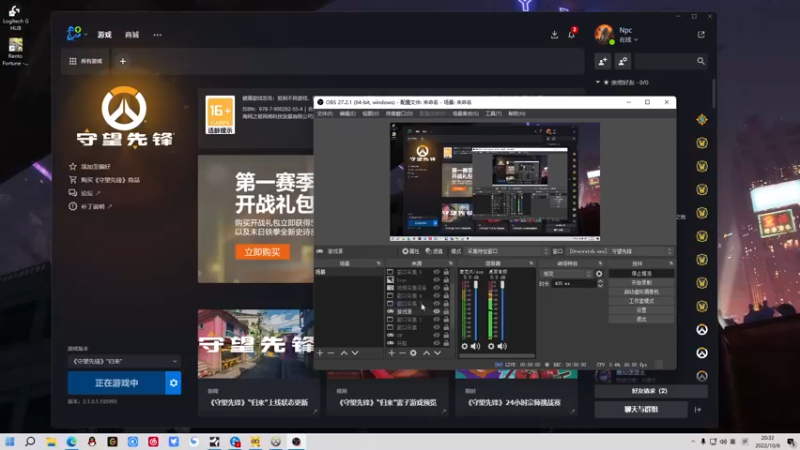The height and width of the screenshot is (450, 800).
Task: Open game version dropdown 《守望先锋》"归来"
Action: point(124,361)
